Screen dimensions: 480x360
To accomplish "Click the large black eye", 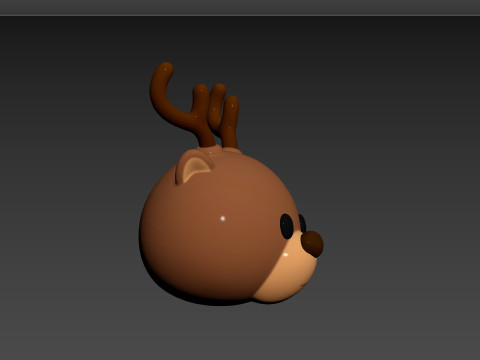I will 287,226.
